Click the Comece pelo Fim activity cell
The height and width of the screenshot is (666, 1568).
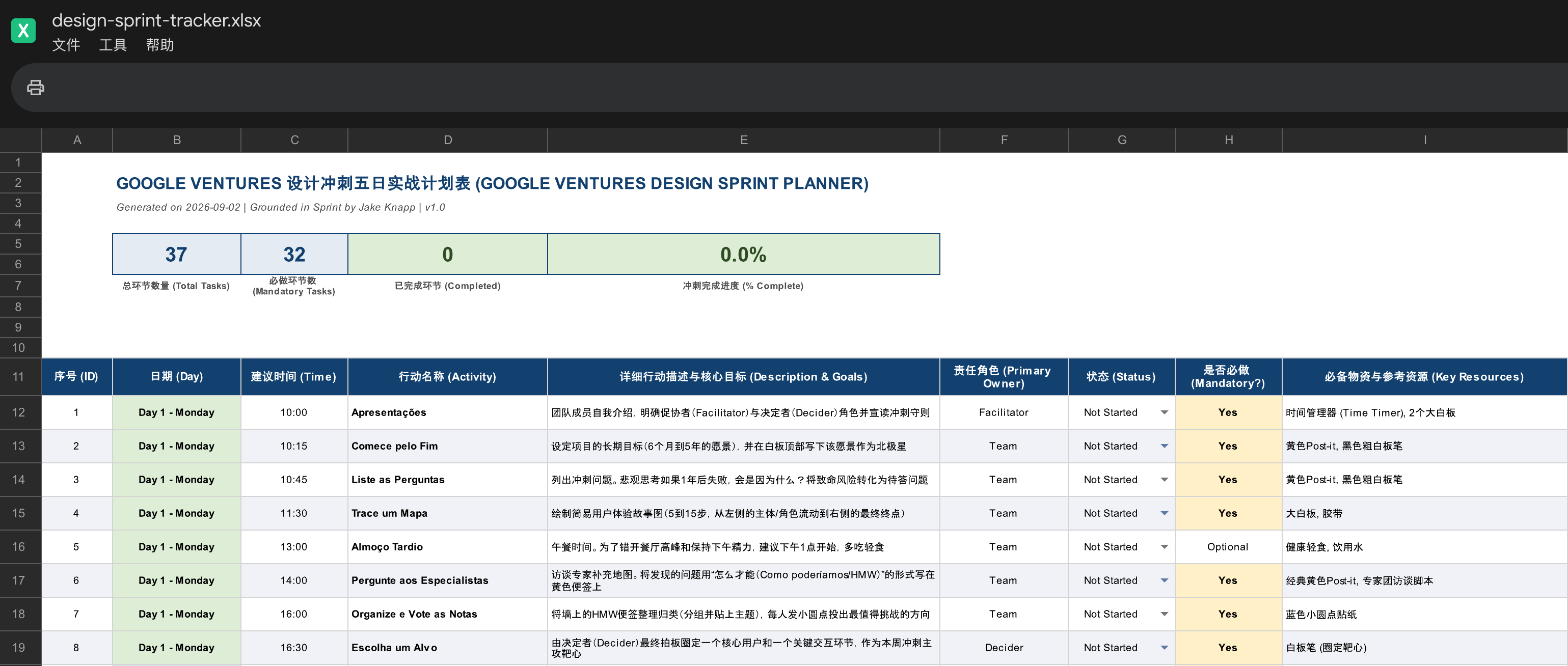(x=447, y=446)
